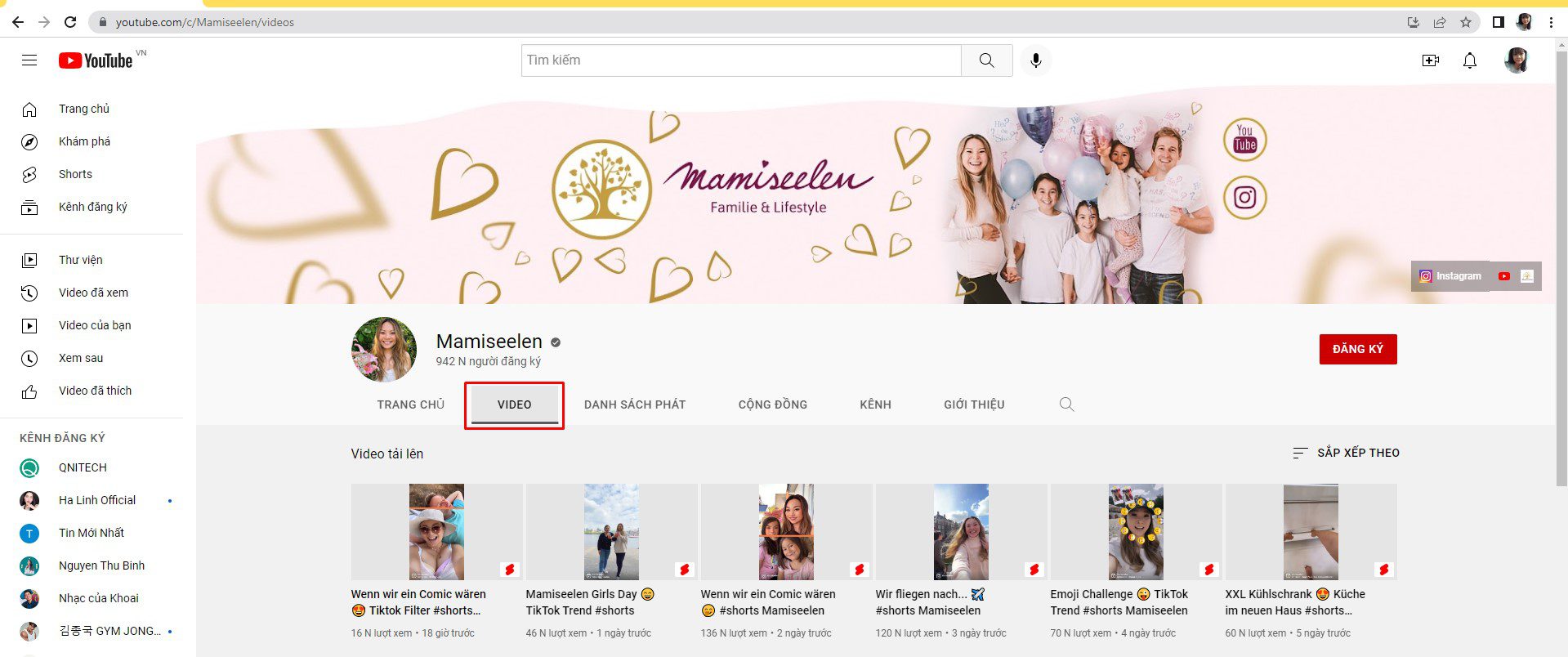Image resolution: width=1568 pixels, height=657 pixels.
Task: Open thumbnail of 136 N lượt xem Comic video
Action: tap(786, 532)
